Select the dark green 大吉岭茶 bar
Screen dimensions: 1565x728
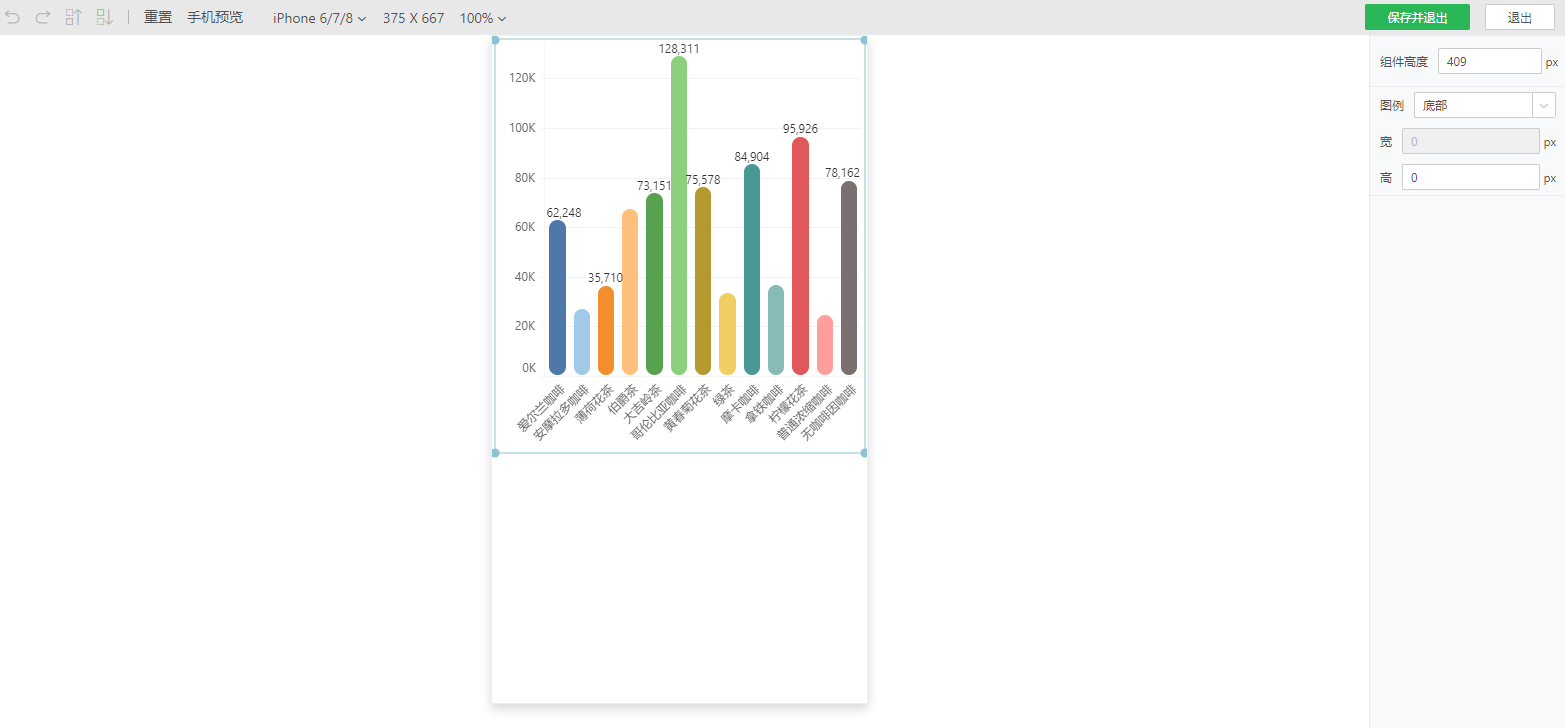click(655, 284)
